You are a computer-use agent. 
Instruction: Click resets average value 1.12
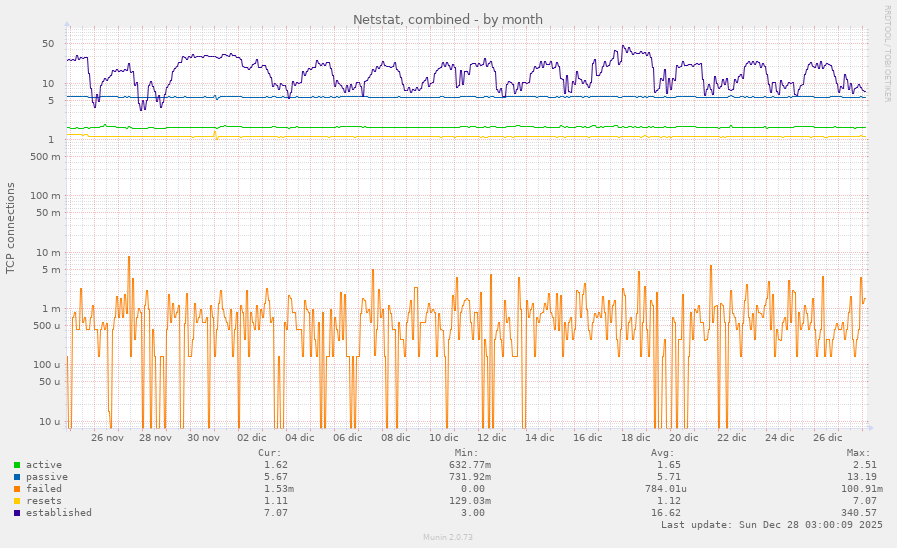coord(669,501)
